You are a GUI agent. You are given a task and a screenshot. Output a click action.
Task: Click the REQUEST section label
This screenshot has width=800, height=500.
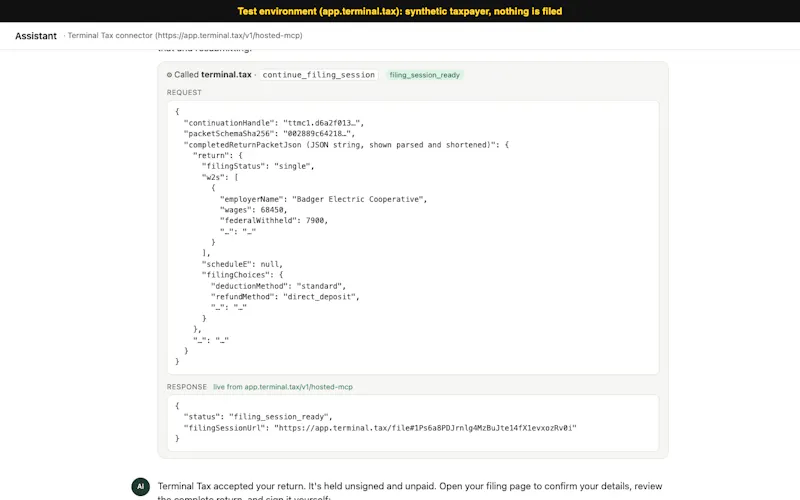pos(184,92)
